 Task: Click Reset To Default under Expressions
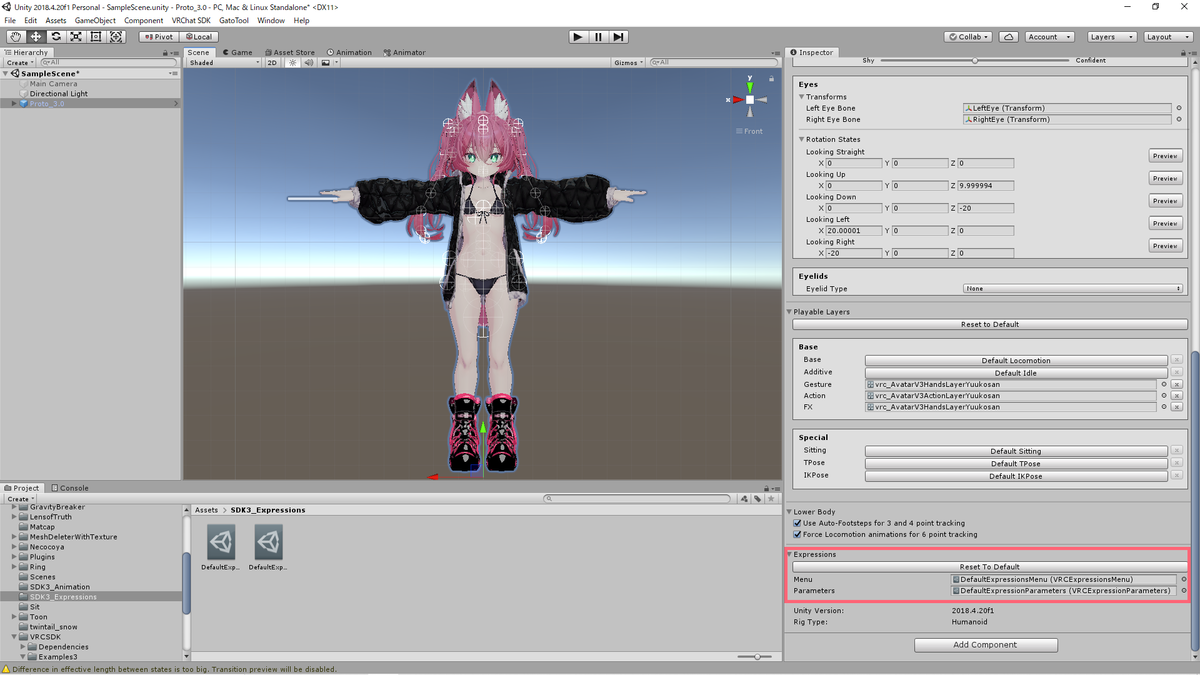(x=990, y=567)
